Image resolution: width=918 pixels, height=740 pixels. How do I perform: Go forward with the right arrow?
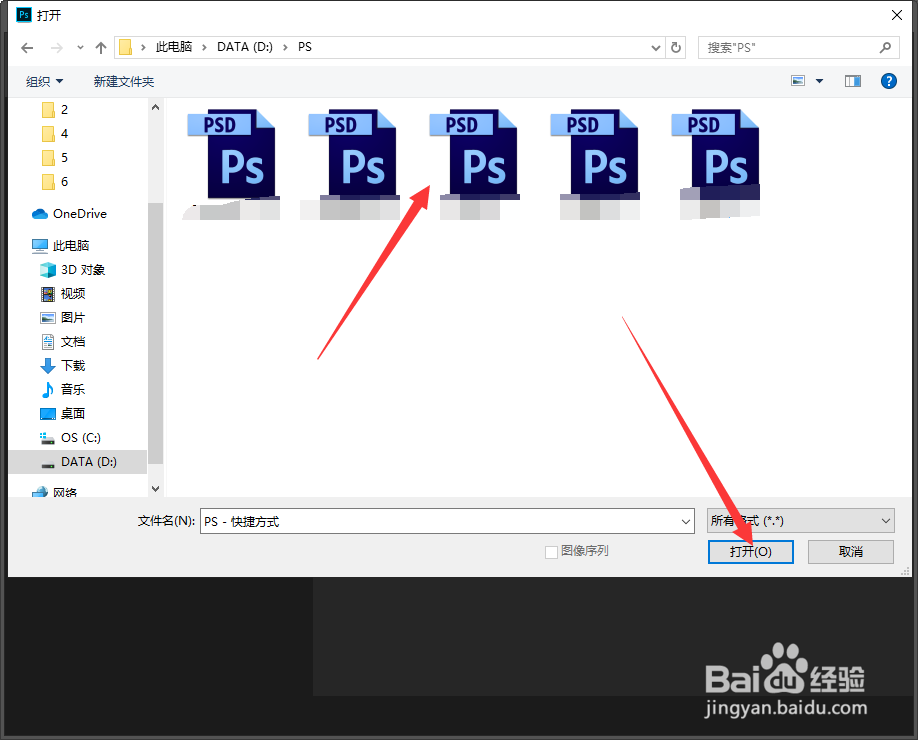[57, 48]
